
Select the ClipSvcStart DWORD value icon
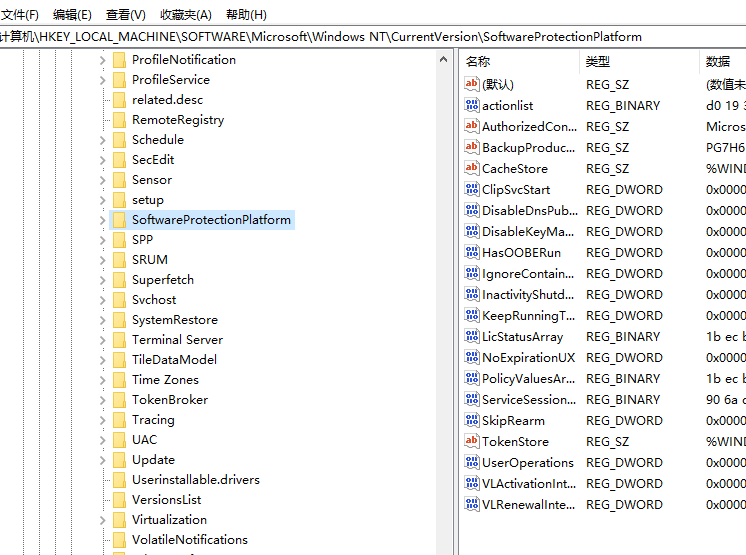pyautogui.click(x=471, y=189)
